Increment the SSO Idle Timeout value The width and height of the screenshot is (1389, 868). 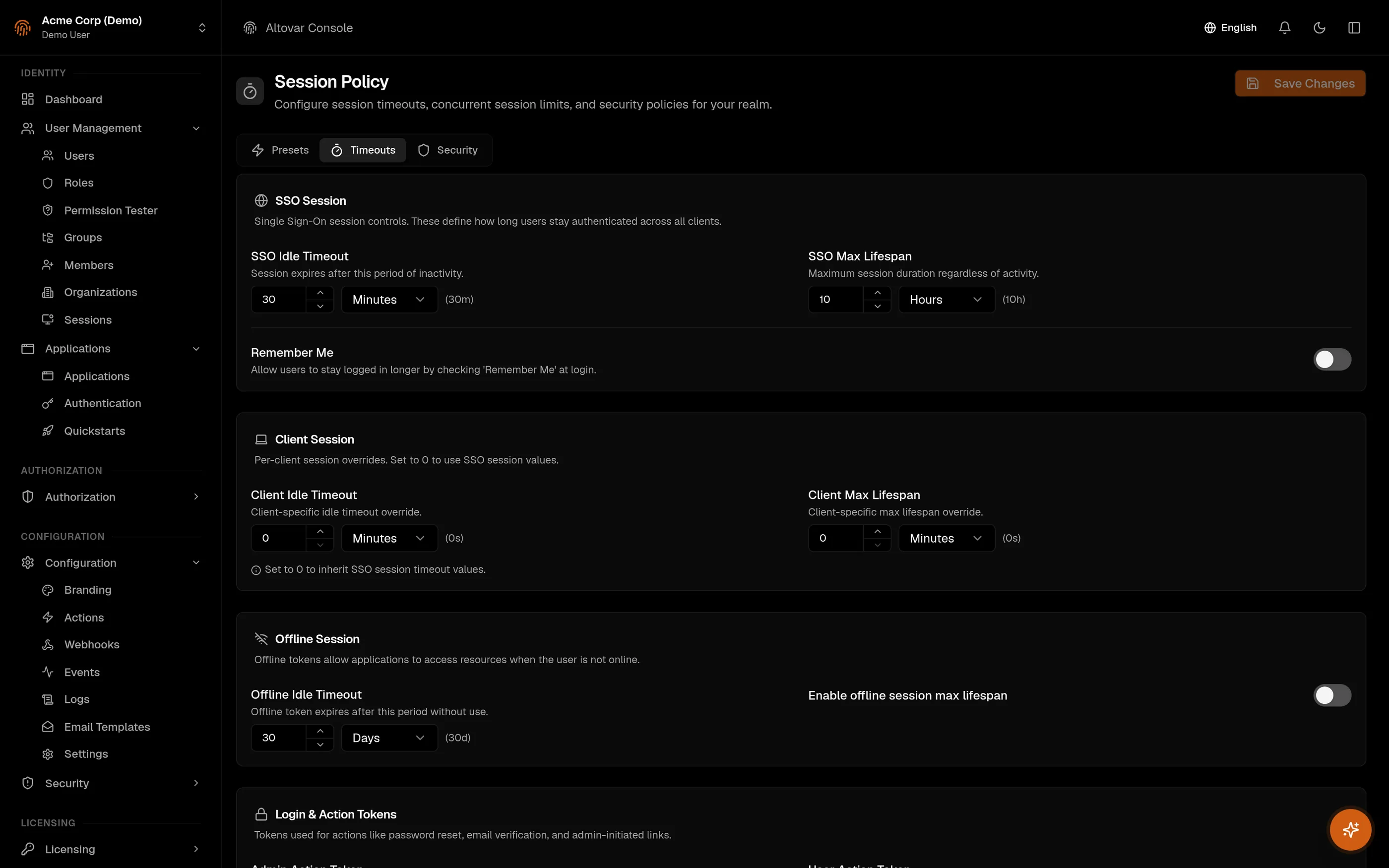click(x=320, y=293)
